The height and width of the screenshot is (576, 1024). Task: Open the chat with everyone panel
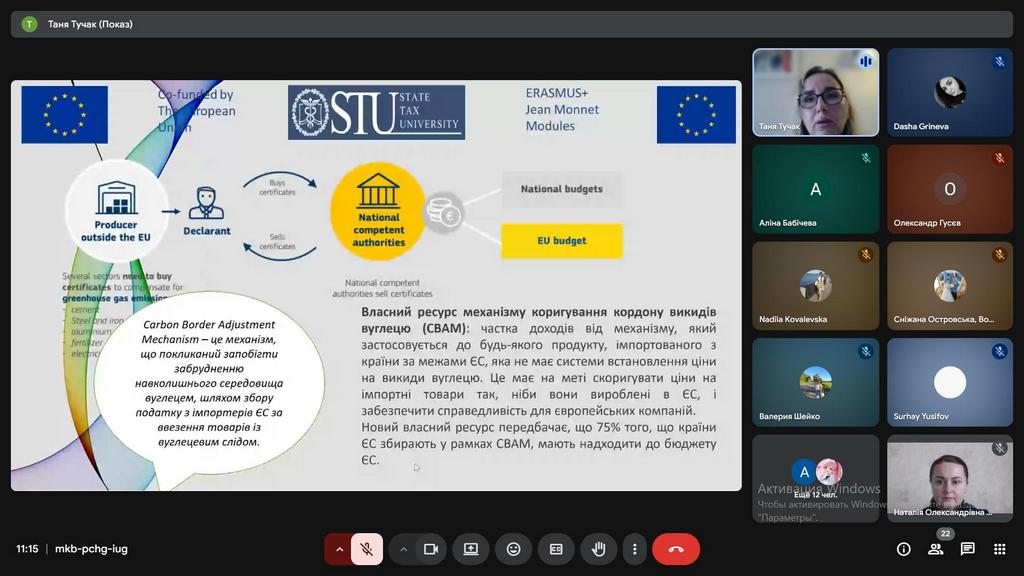click(968, 549)
